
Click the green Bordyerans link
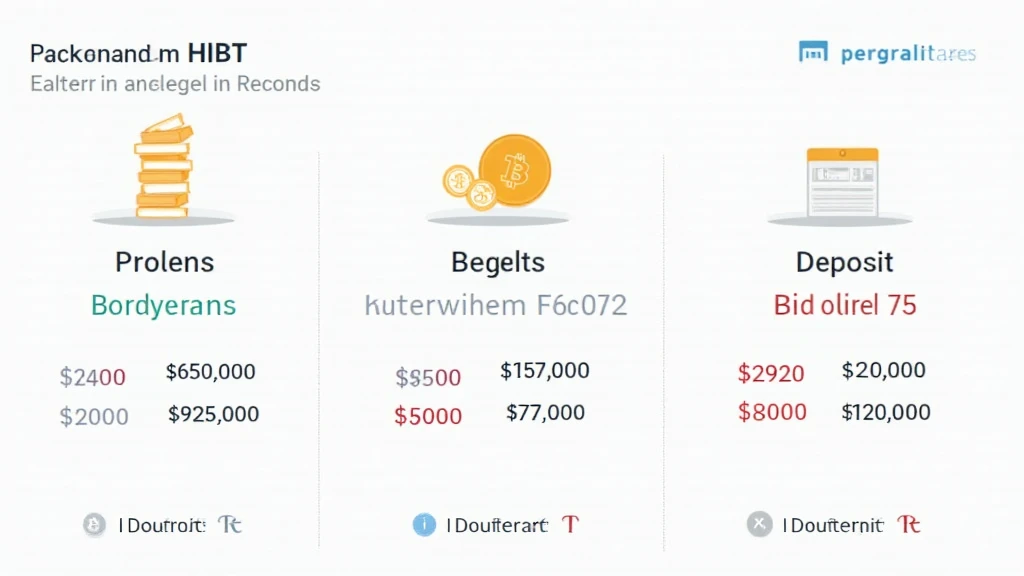pyautogui.click(x=164, y=305)
